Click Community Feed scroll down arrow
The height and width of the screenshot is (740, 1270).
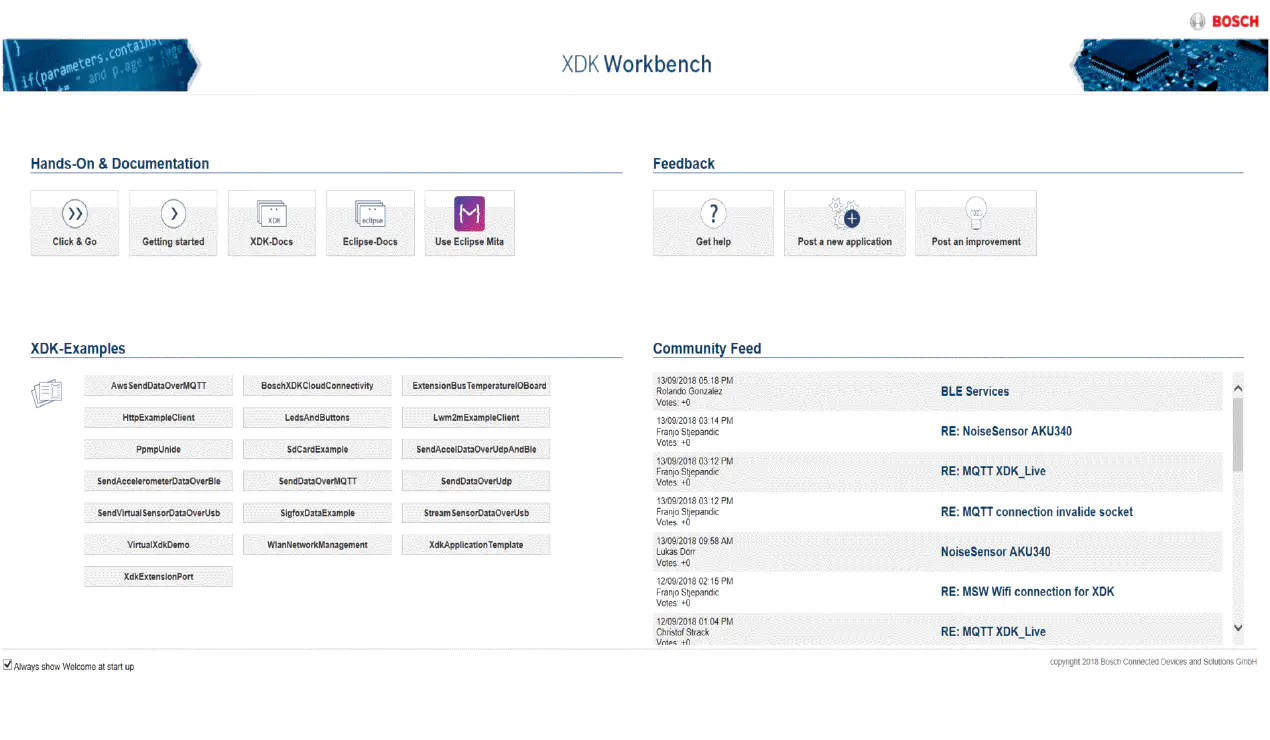(1238, 628)
